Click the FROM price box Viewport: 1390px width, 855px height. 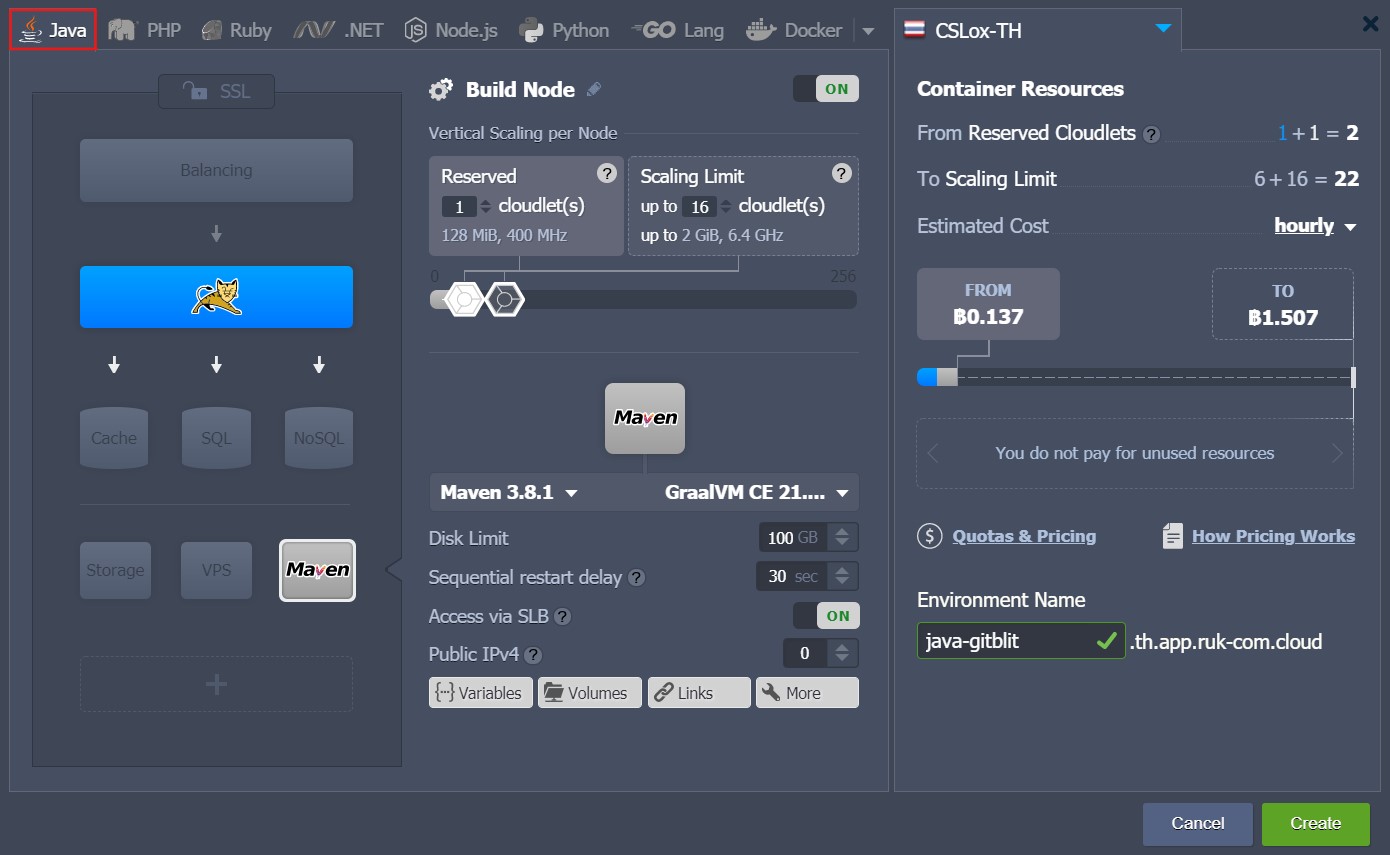[x=988, y=304]
